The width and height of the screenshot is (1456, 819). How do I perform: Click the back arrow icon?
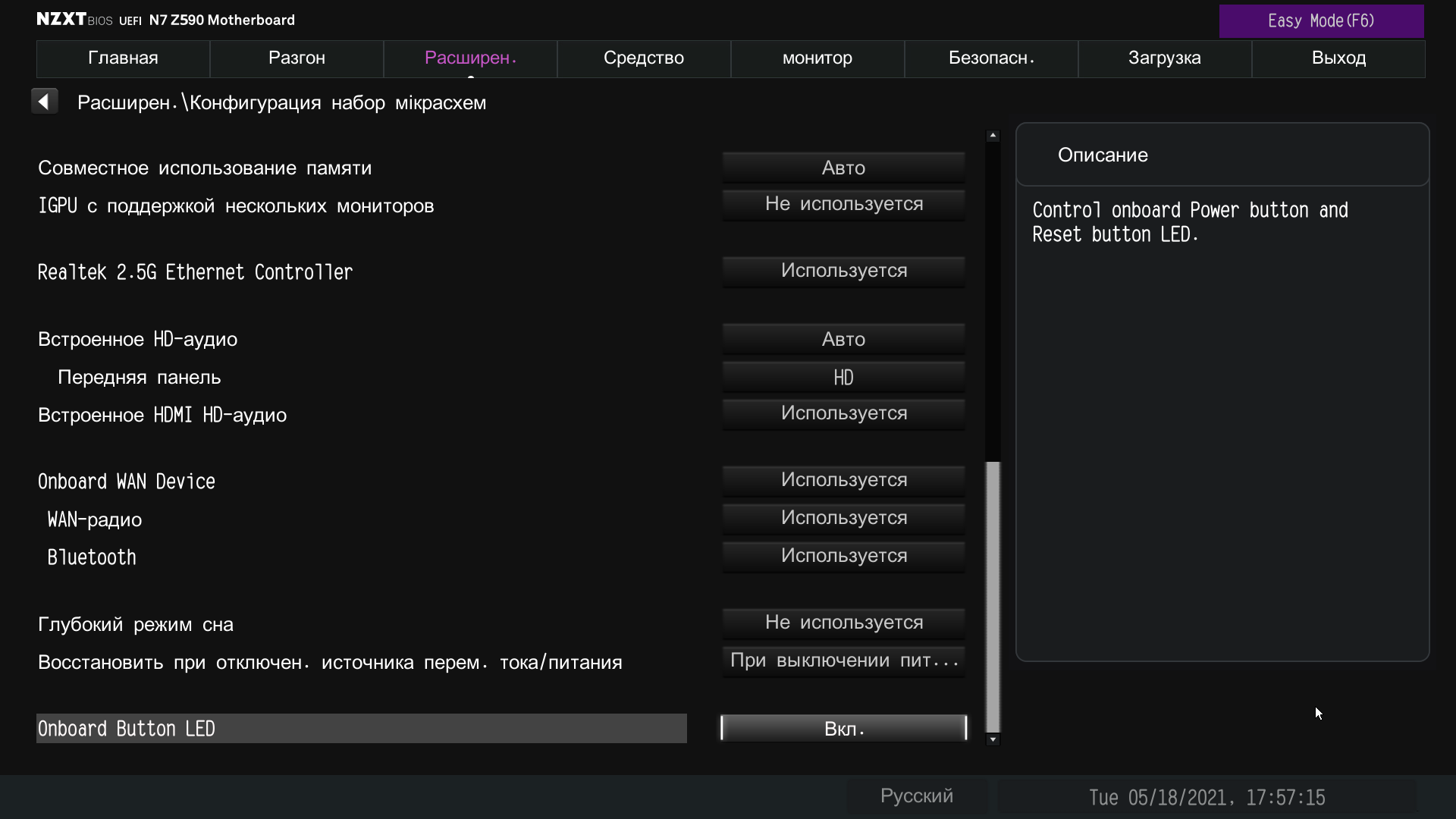45,102
